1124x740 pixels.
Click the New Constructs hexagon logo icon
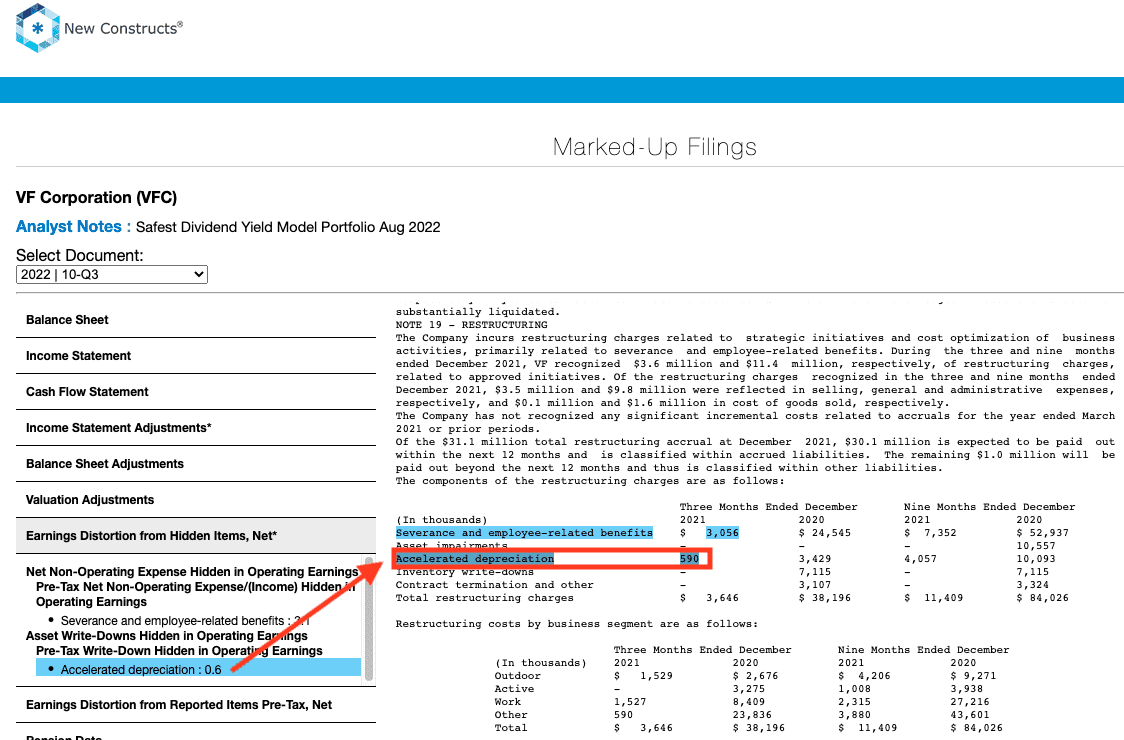(37, 28)
